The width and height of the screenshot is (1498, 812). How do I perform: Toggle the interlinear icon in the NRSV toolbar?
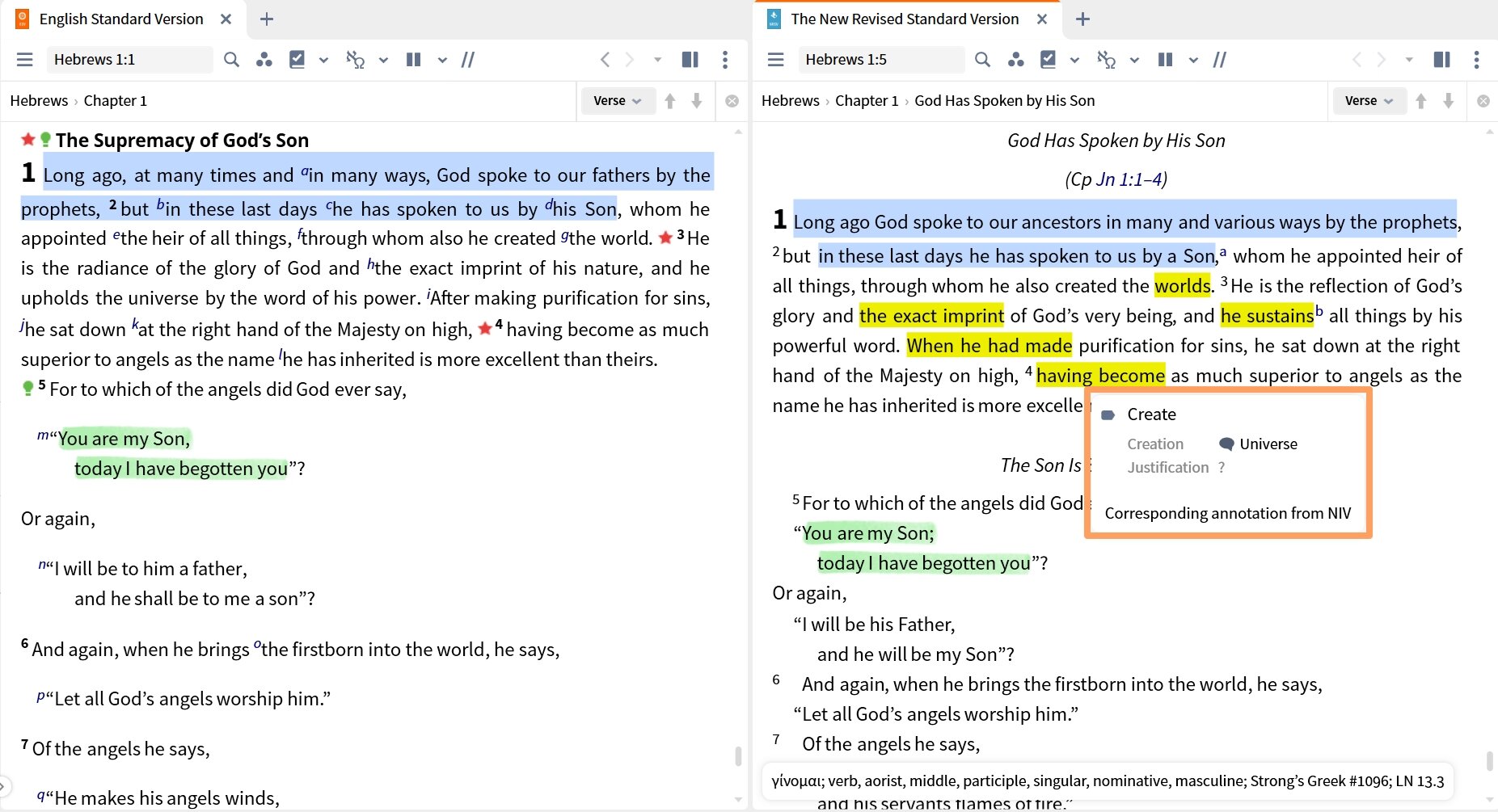click(x=1107, y=60)
